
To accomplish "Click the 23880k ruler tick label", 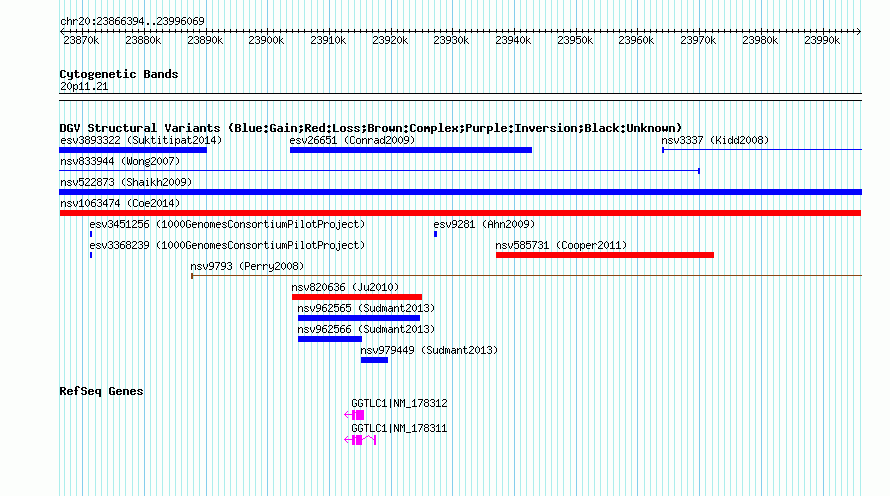I will click(143, 40).
